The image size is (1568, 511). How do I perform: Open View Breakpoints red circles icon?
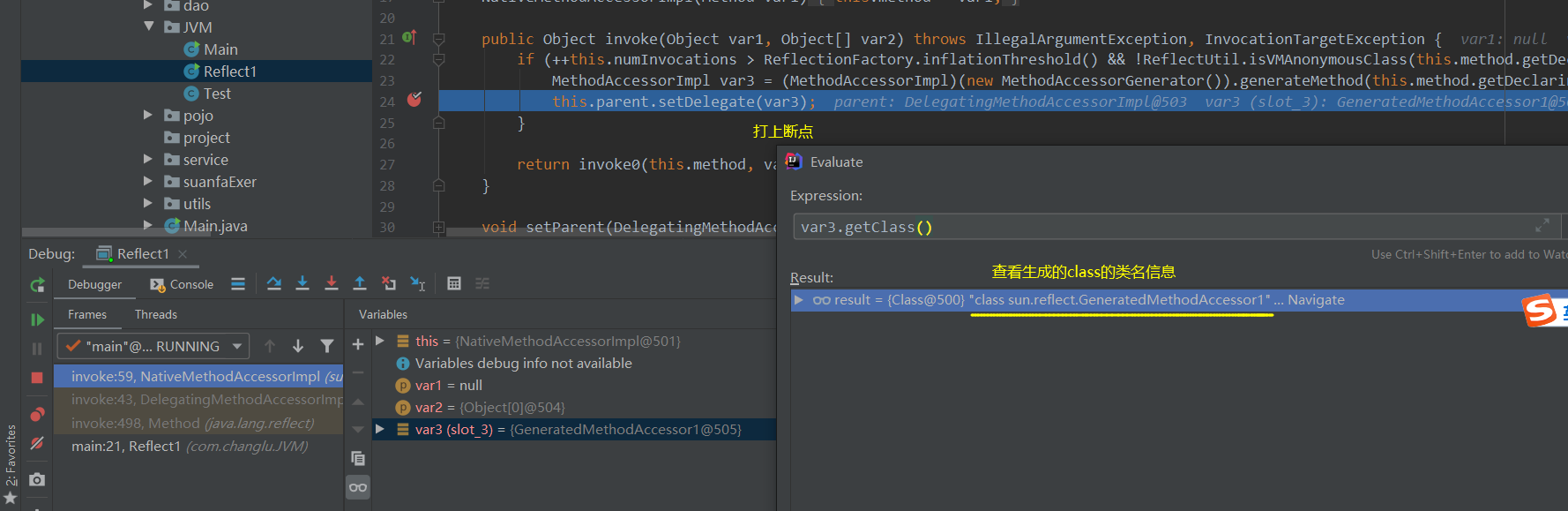pyautogui.click(x=37, y=415)
